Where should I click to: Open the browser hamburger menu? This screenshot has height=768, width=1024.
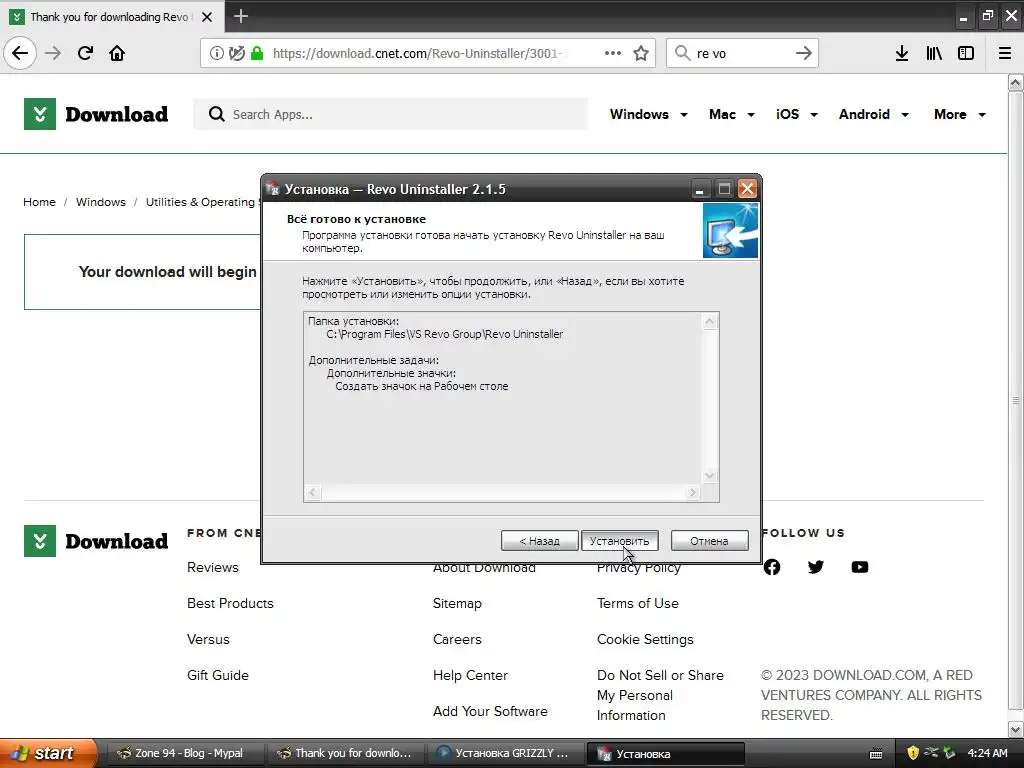click(x=1005, y=53)
